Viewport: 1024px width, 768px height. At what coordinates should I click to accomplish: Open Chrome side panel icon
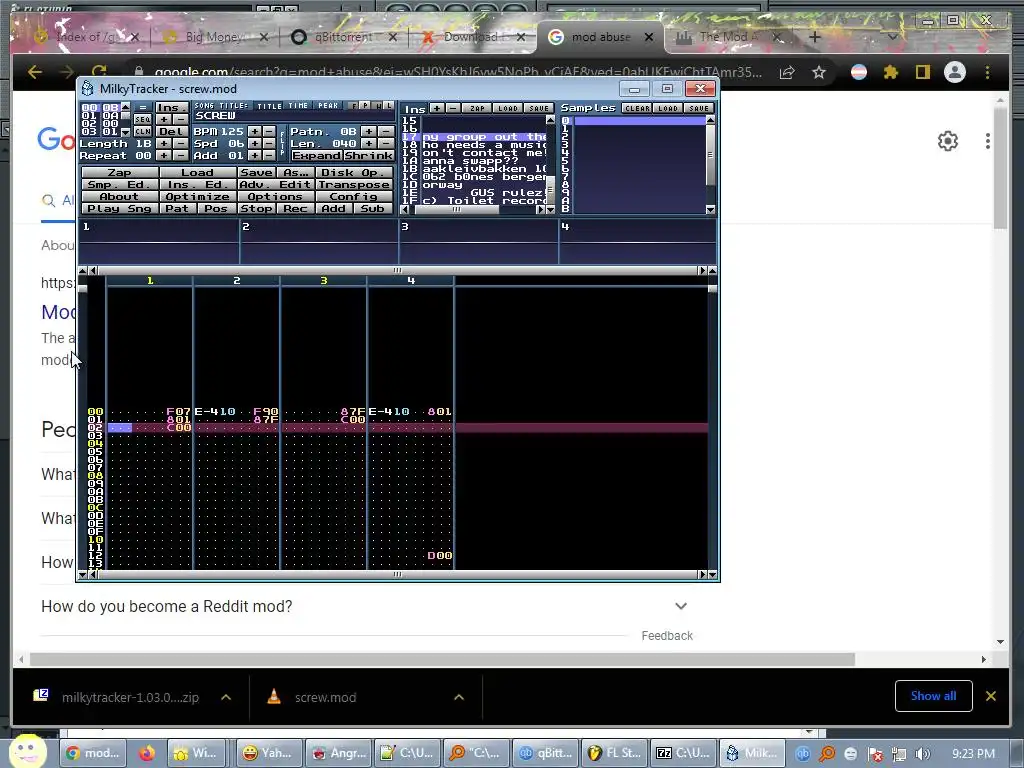click(922, 72)
